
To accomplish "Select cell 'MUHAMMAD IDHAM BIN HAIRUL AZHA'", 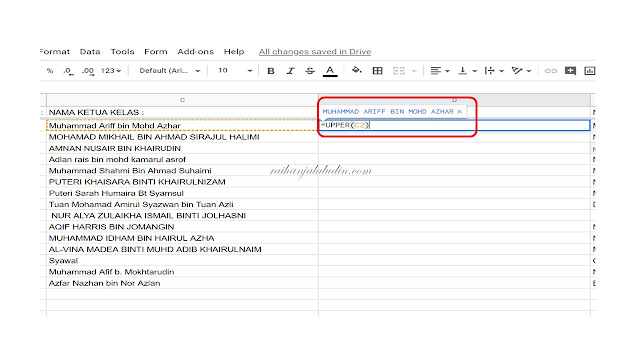I will point(182,238).
